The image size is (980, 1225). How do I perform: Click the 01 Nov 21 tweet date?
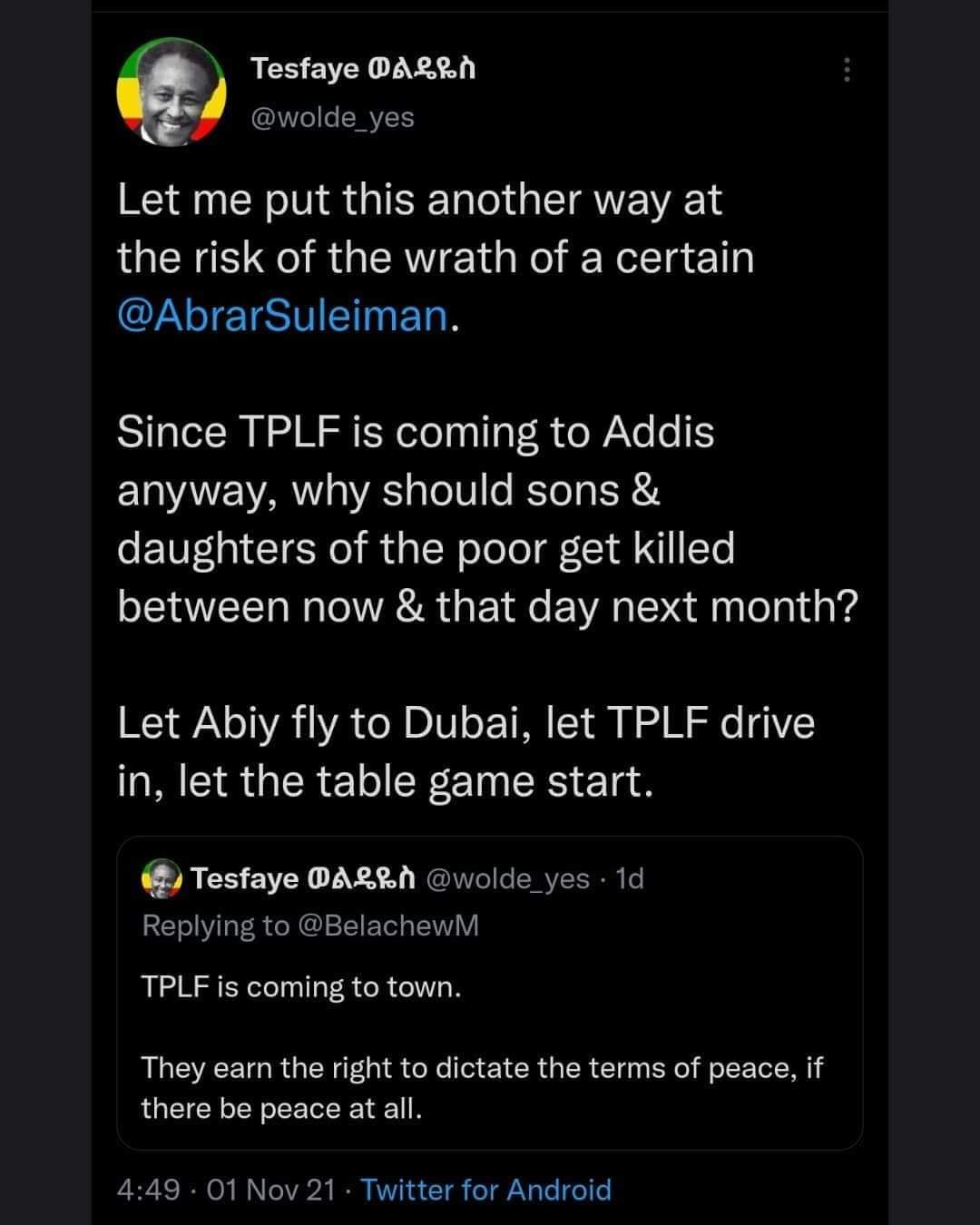[x=271, y=1190]
